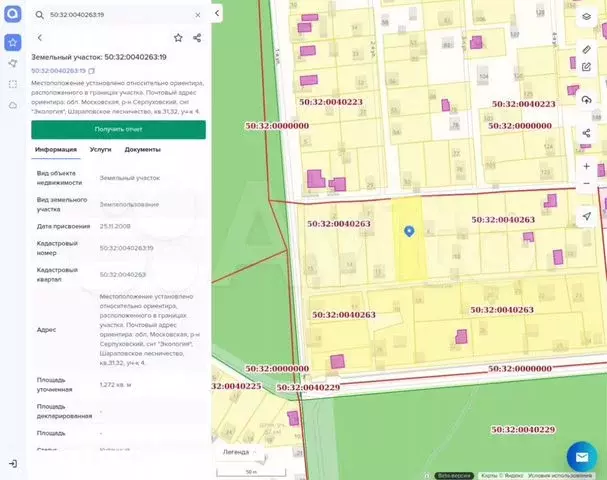This screenshot has height=480, width=607.
Task: Click map label 50:32:0040229 in green area
Action: pyautogui.click(x=523, y=429)
